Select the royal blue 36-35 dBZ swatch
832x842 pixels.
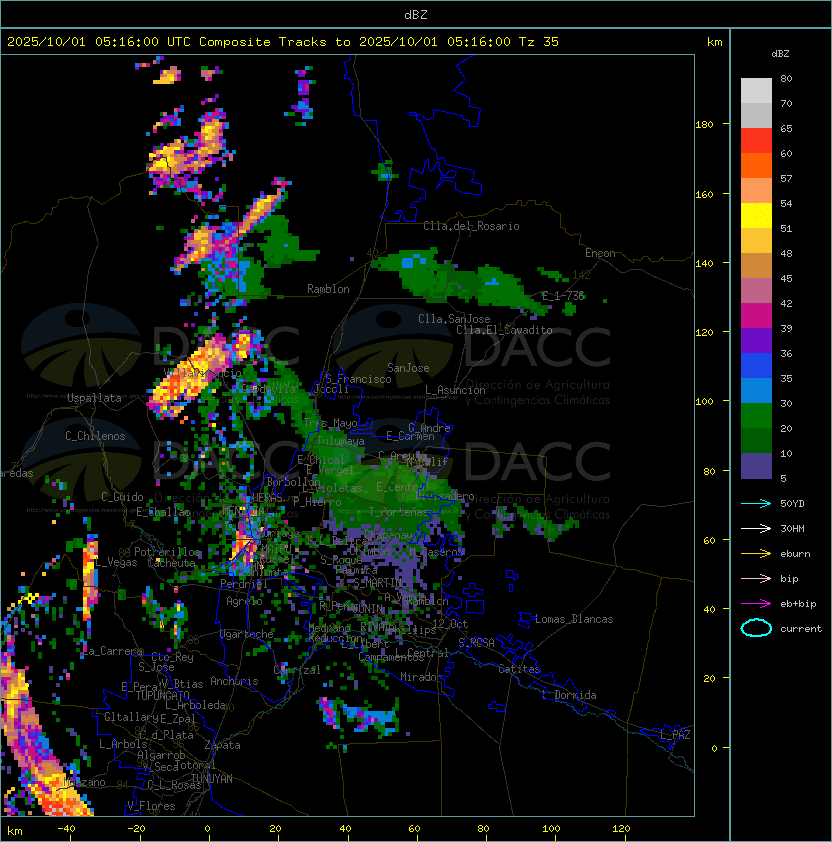point(756,365)
